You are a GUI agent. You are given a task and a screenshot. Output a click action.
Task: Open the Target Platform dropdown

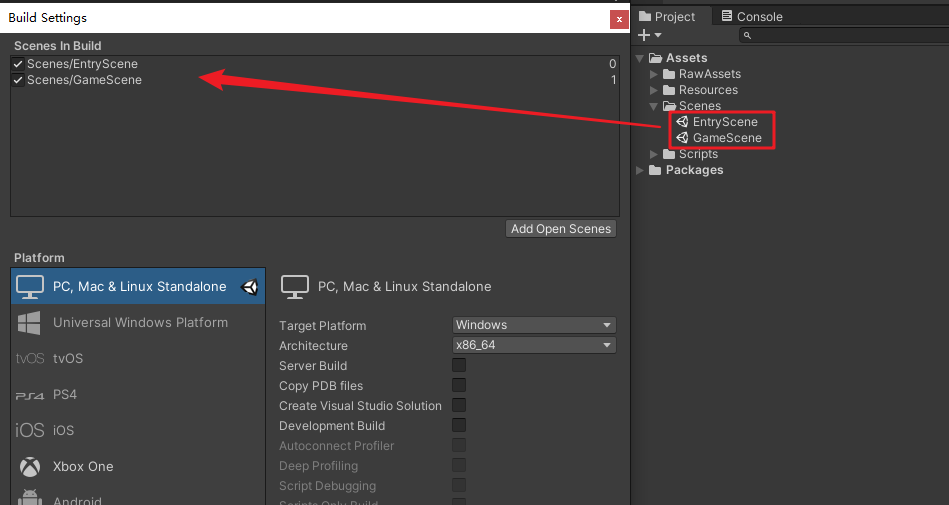tap(534, 325)
